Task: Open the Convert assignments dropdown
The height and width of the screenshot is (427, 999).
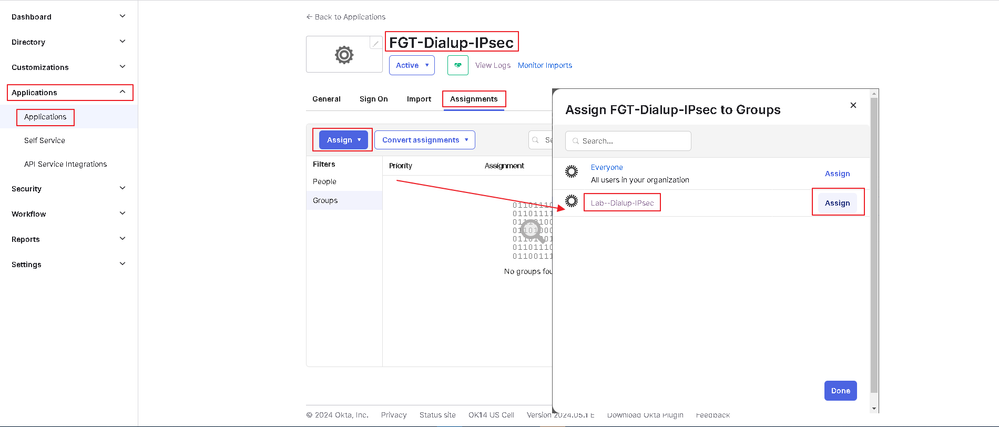Action: [x=425, y=140]
